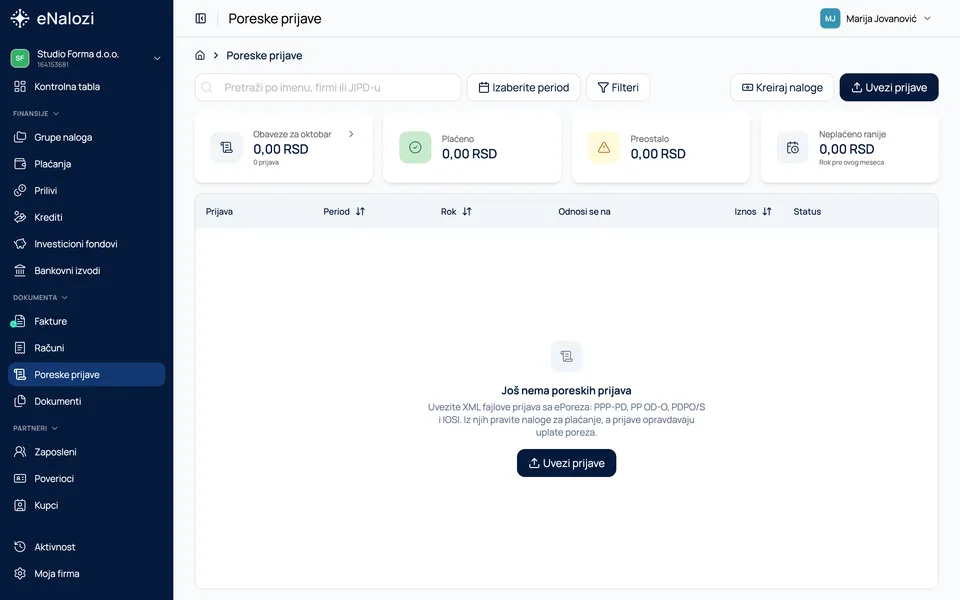The width and height of the screenshot is (960, 600).
Task: Navigate to Plaćanja
Action: click(x=86, y=164)
